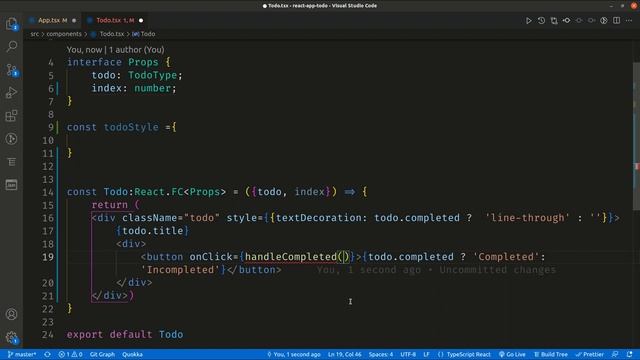Click 'interface Props' declaration
The height and width of the screenshot is (360, 640).
112,62
